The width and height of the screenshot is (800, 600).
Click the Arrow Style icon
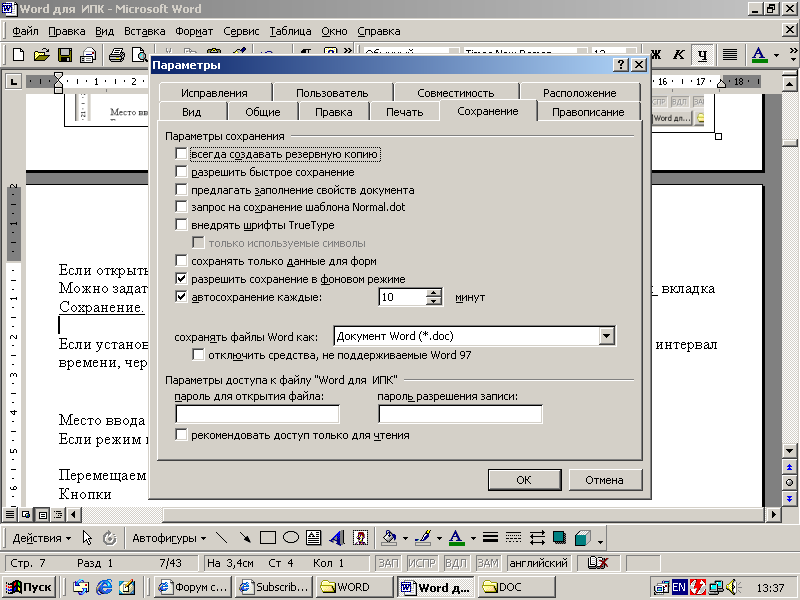pyautogui.click(x=537, y=538)
